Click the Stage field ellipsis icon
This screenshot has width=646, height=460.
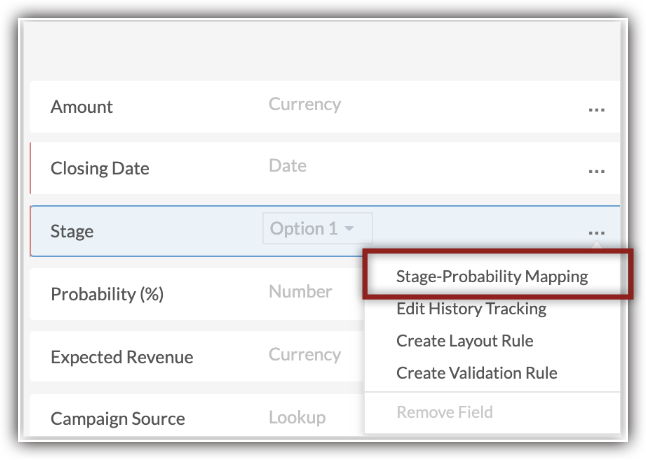(x=597, y=233)
